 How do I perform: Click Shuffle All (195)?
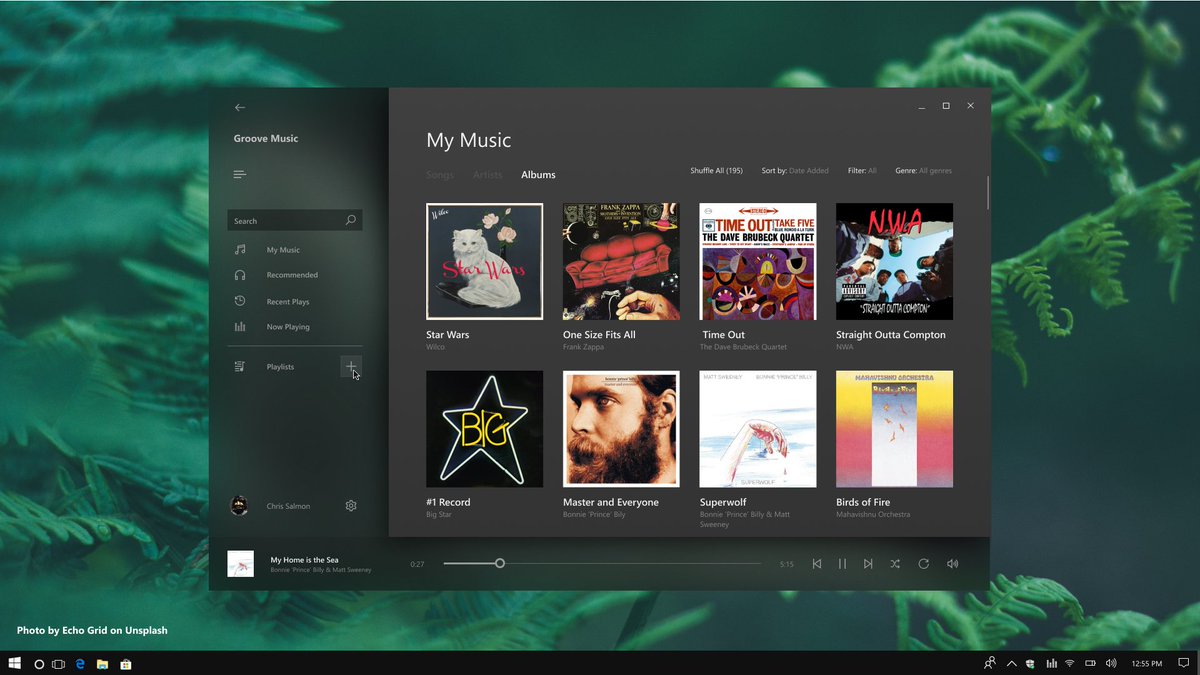pyautogui.click(x=716, y=171)
